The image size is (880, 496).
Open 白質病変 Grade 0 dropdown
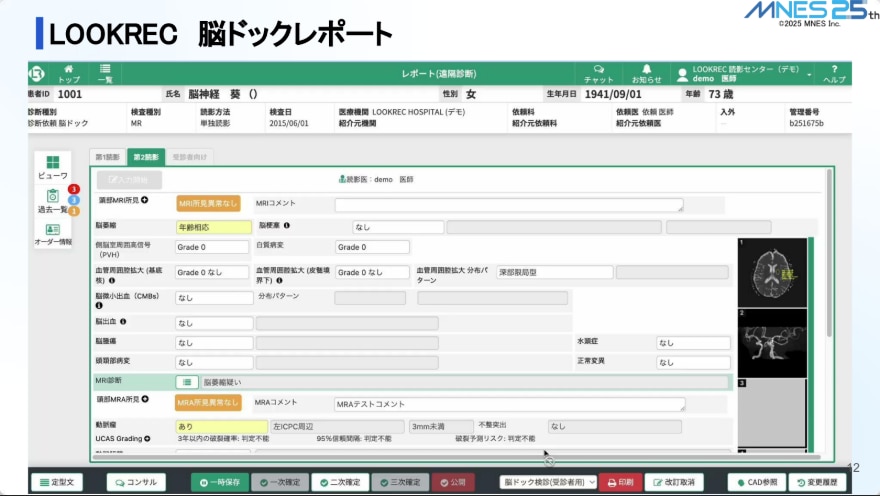[372, 247]
